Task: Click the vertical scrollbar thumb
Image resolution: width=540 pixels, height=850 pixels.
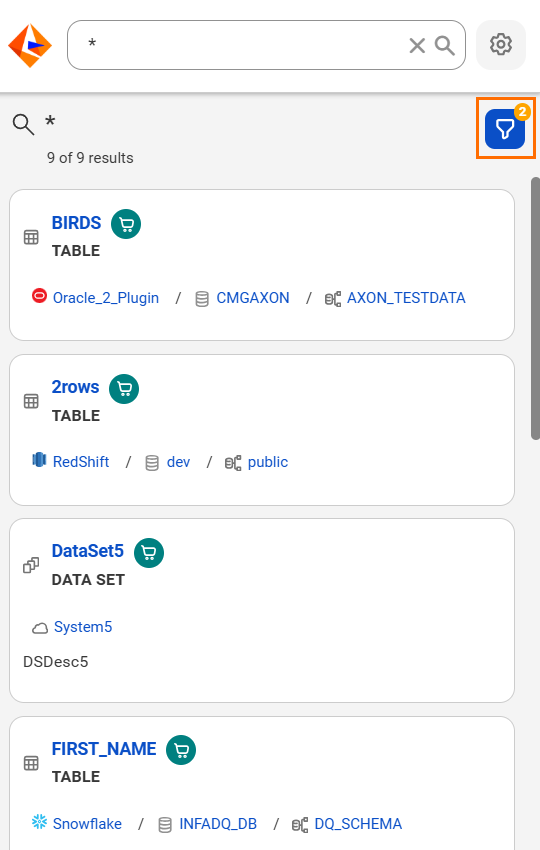Action: pyautogui.click(x=535, y=308)
